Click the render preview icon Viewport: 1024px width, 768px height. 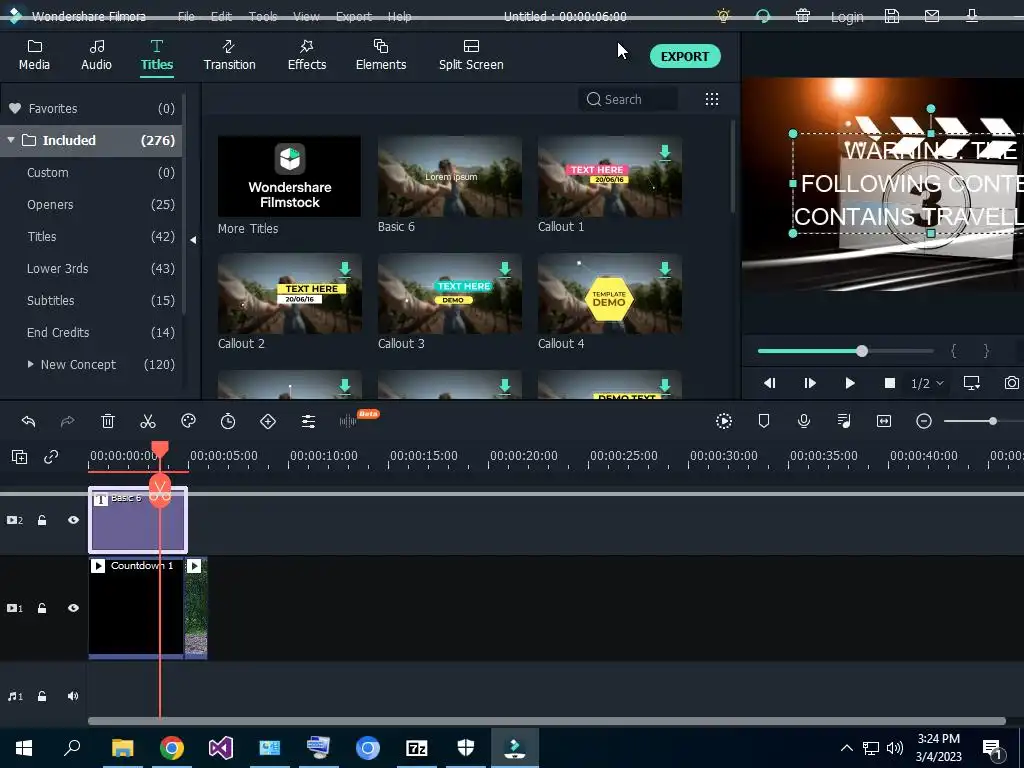point(724,421)
